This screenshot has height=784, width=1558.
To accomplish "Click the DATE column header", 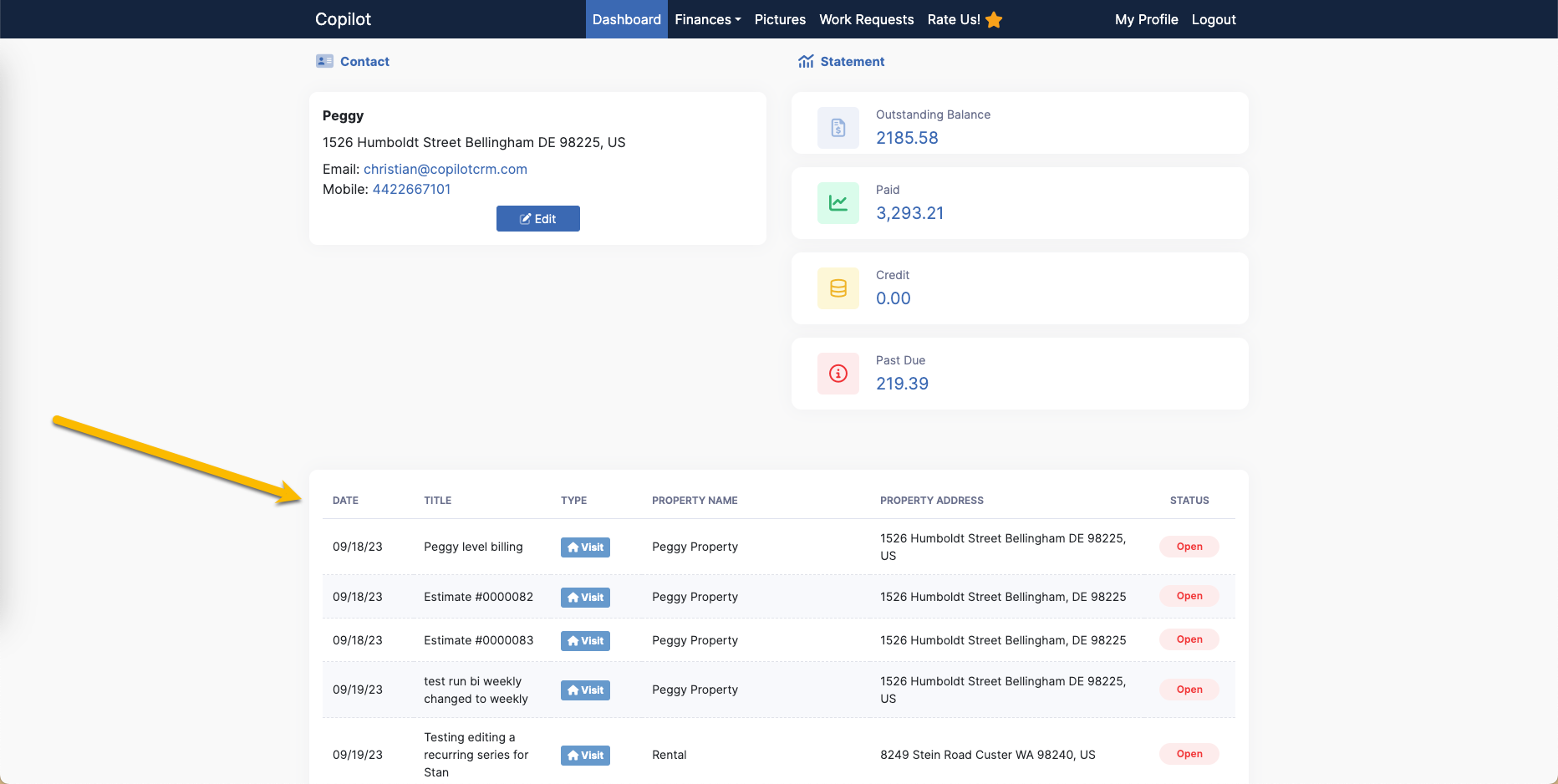I will [345, 501].
